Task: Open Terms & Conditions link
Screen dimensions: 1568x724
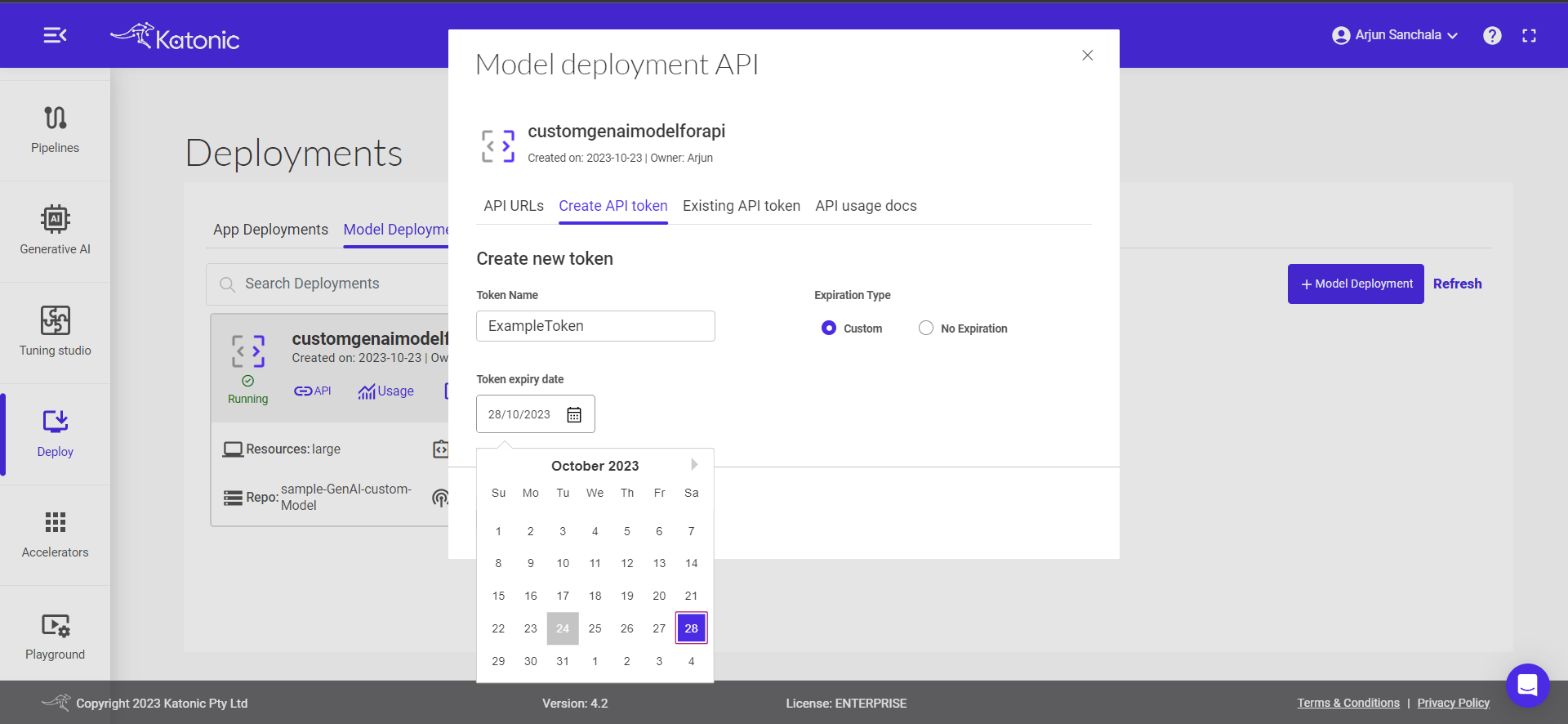Action: pos(1348,703)
